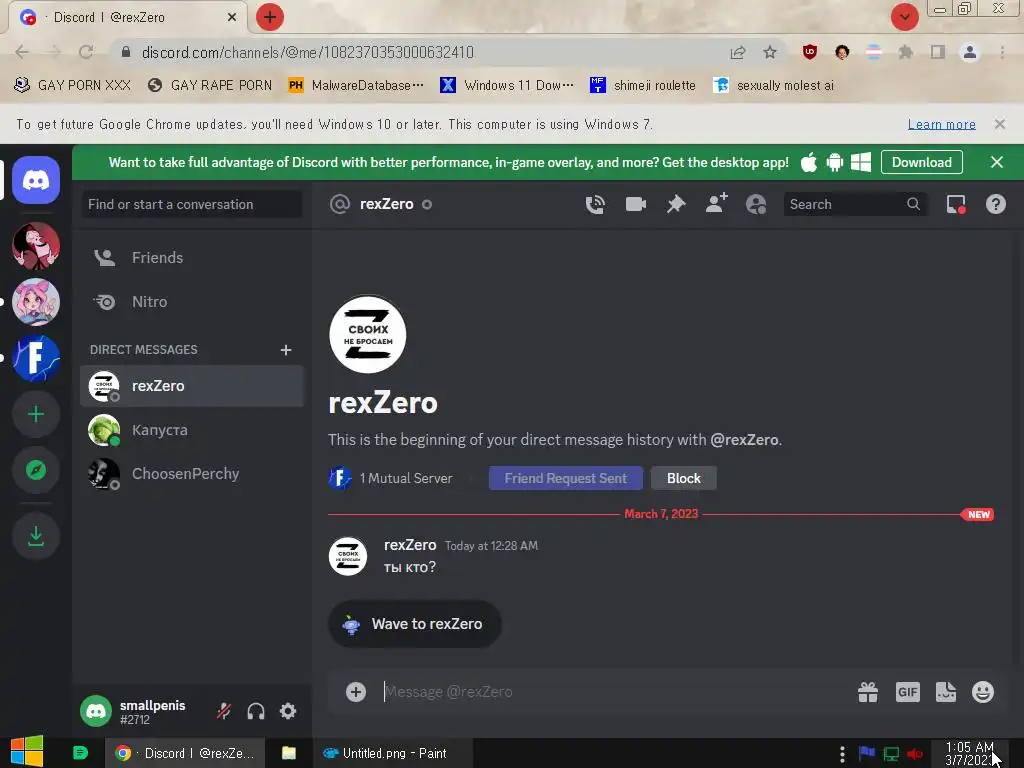Open the red cartoon character server icon
Image resolution: width=1024 pixels, height=768 pixels.
36,246
